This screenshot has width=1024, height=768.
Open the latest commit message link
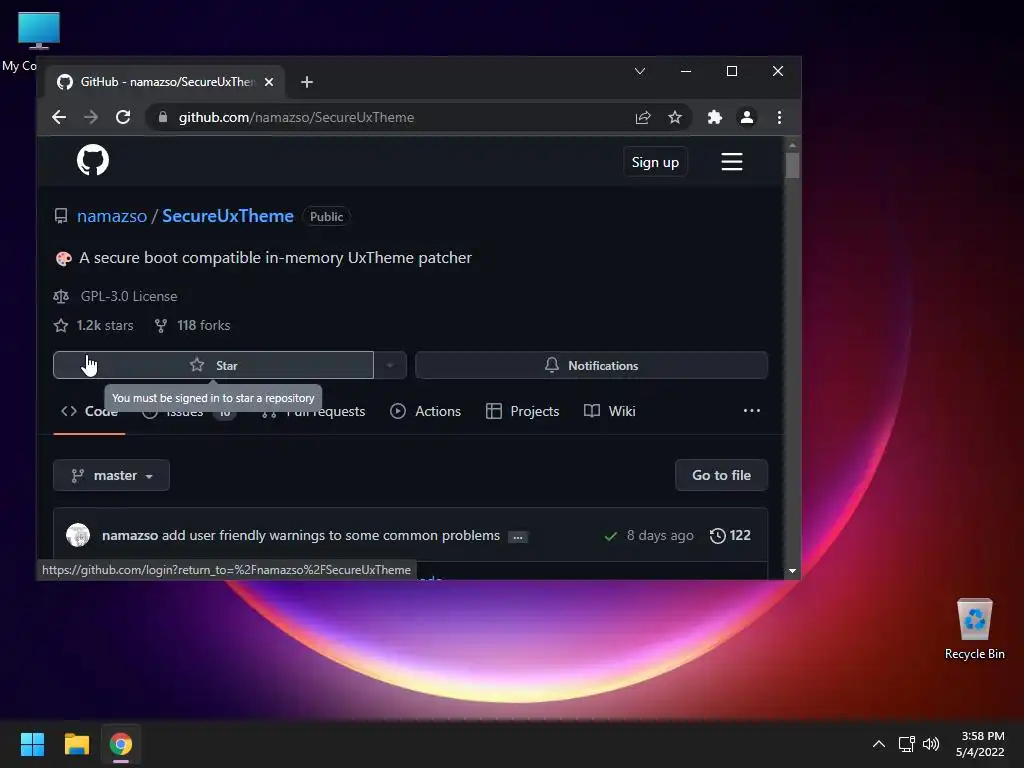330,536
